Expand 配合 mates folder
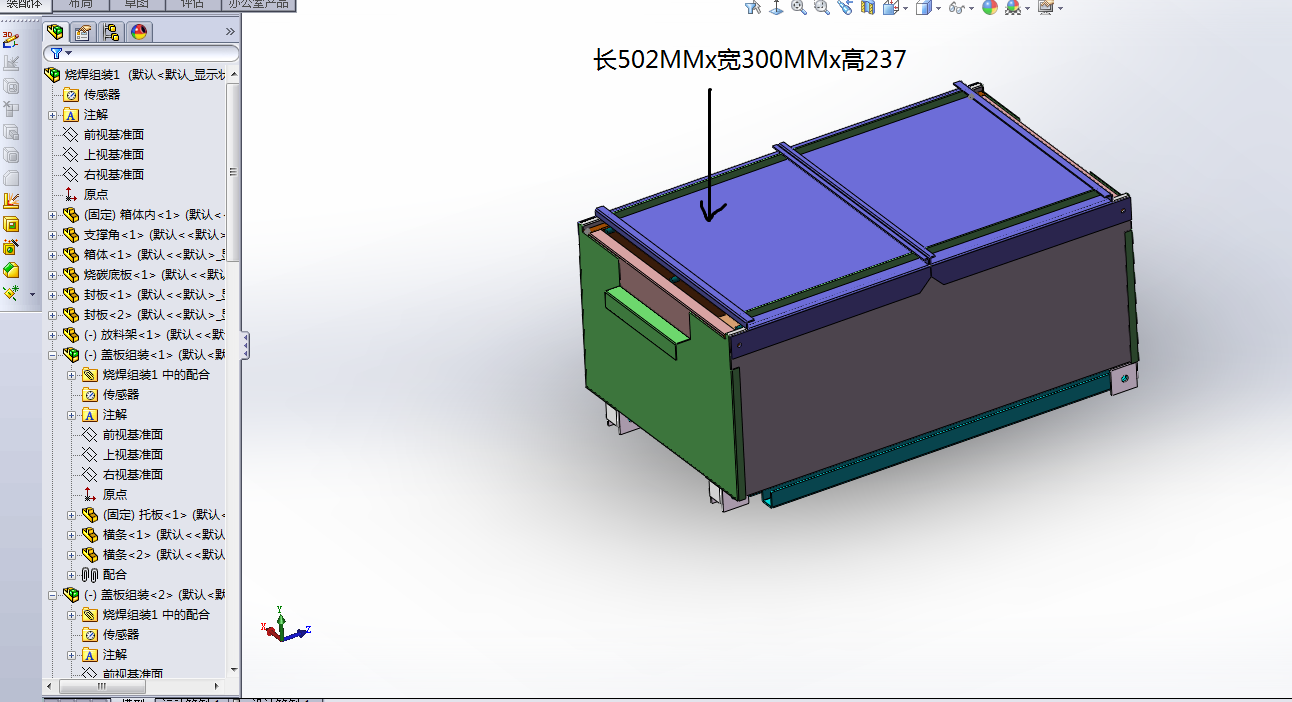Image resolution: width=1292 pixels, height=702 pixels. (x=72, y=575)
